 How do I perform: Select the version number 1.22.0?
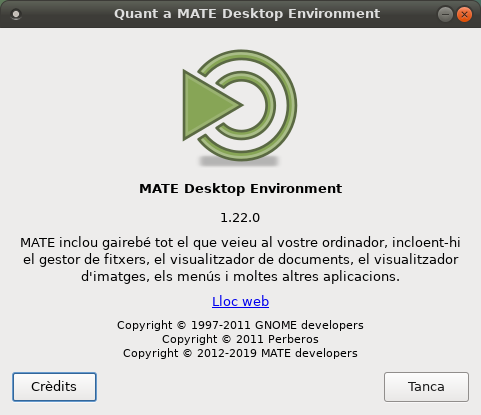pyautogui.click(x=240, y=218)
